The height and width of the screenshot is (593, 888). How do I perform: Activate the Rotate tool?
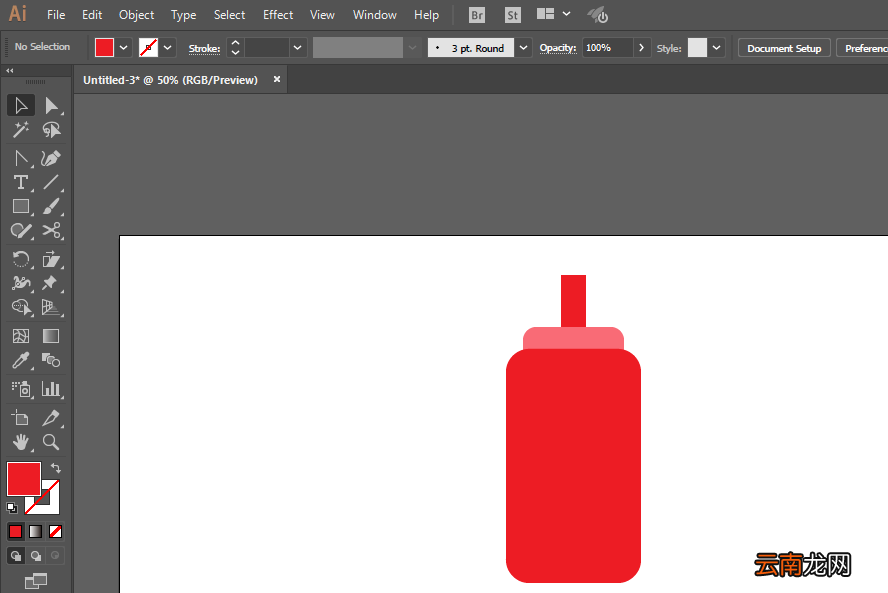[21, 259]
